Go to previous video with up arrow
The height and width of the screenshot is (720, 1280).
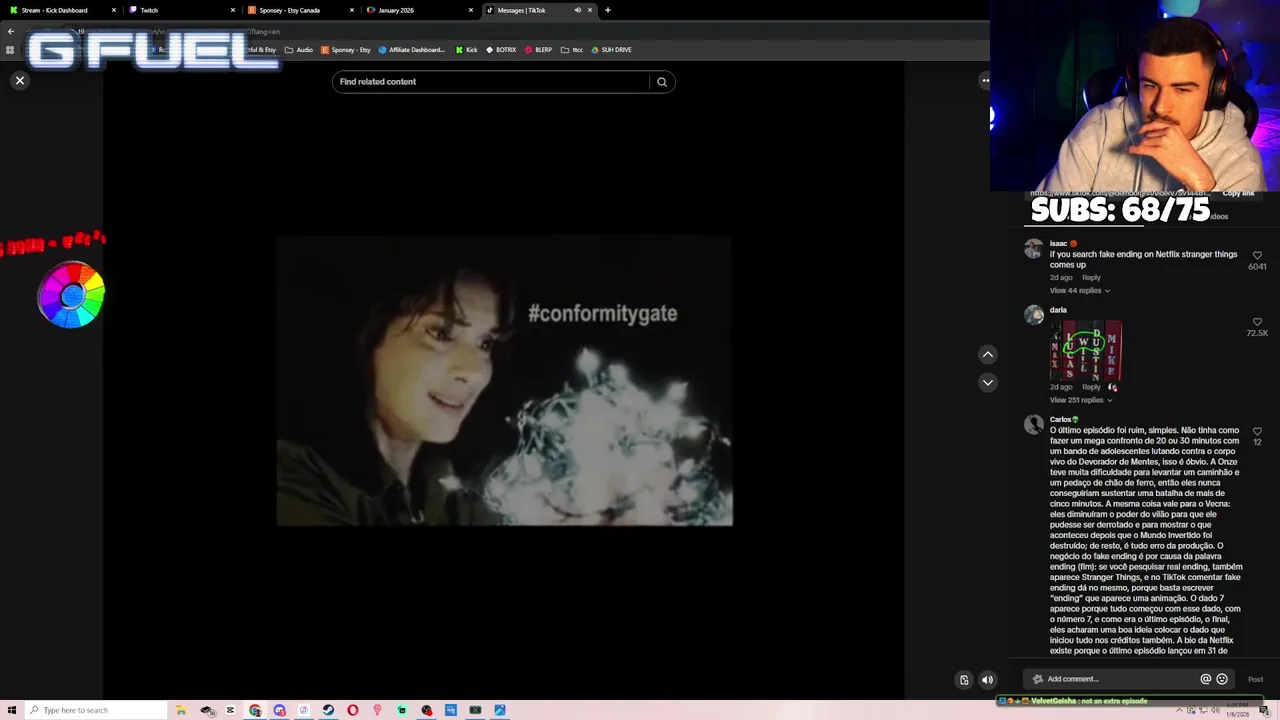tap(987, 354)
